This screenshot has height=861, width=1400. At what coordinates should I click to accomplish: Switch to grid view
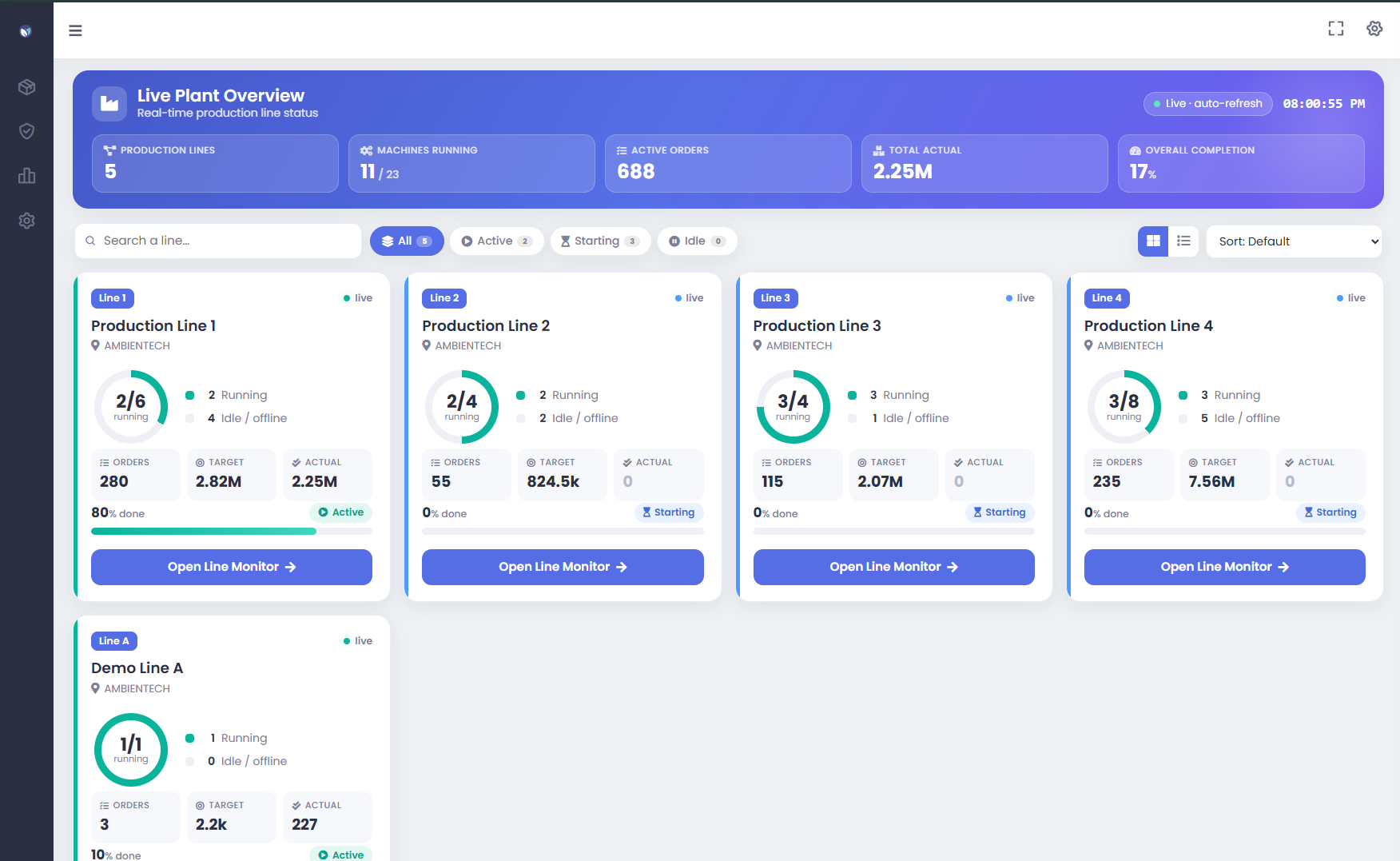tap(1153, 241)
